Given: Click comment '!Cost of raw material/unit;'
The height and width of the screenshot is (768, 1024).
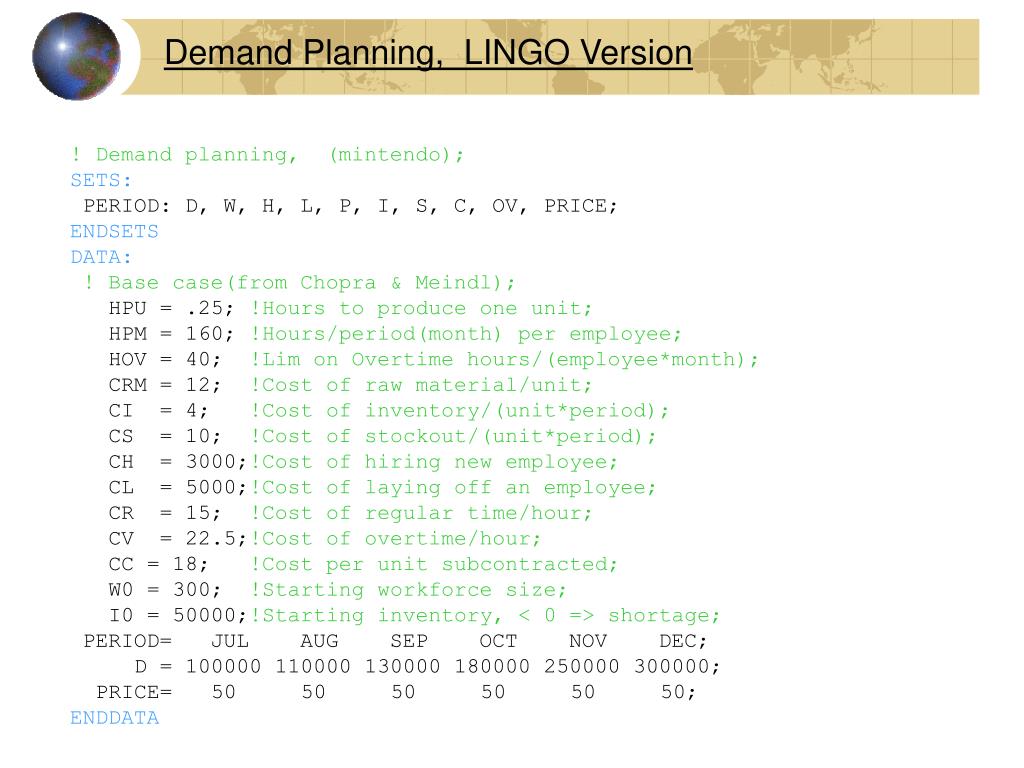Looking at the screenshot, I should [421, 385].
